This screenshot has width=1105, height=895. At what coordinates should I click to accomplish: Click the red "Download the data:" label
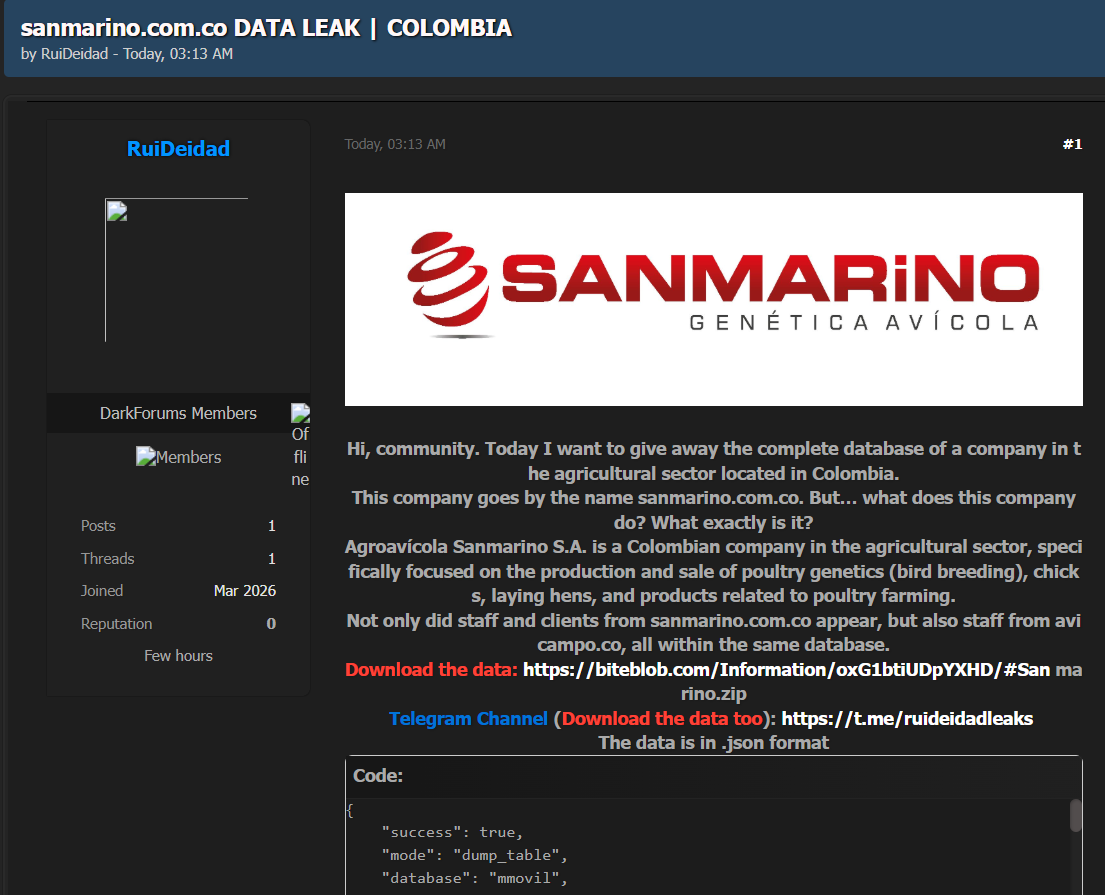pyautogui.click(x=431, y=669)
